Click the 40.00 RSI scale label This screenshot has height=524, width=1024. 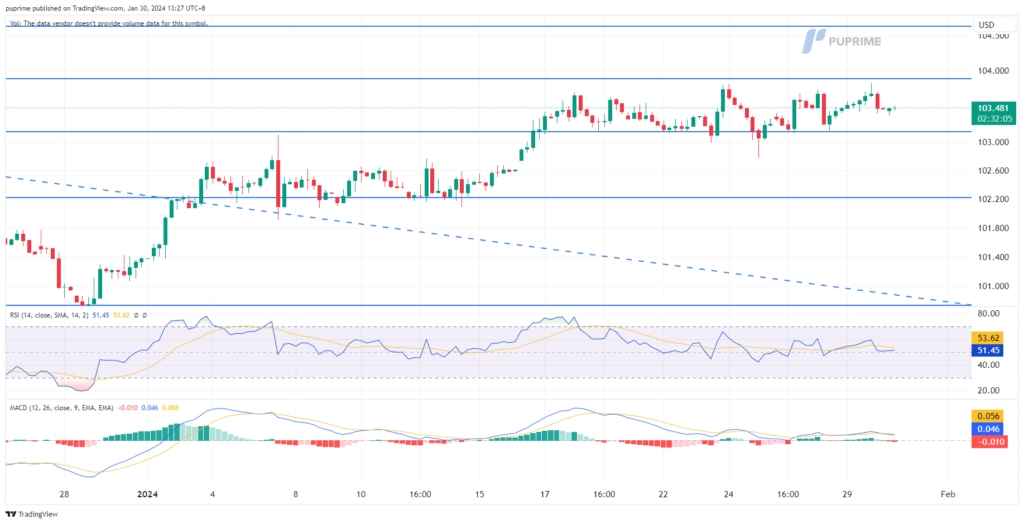coord(988,365)
